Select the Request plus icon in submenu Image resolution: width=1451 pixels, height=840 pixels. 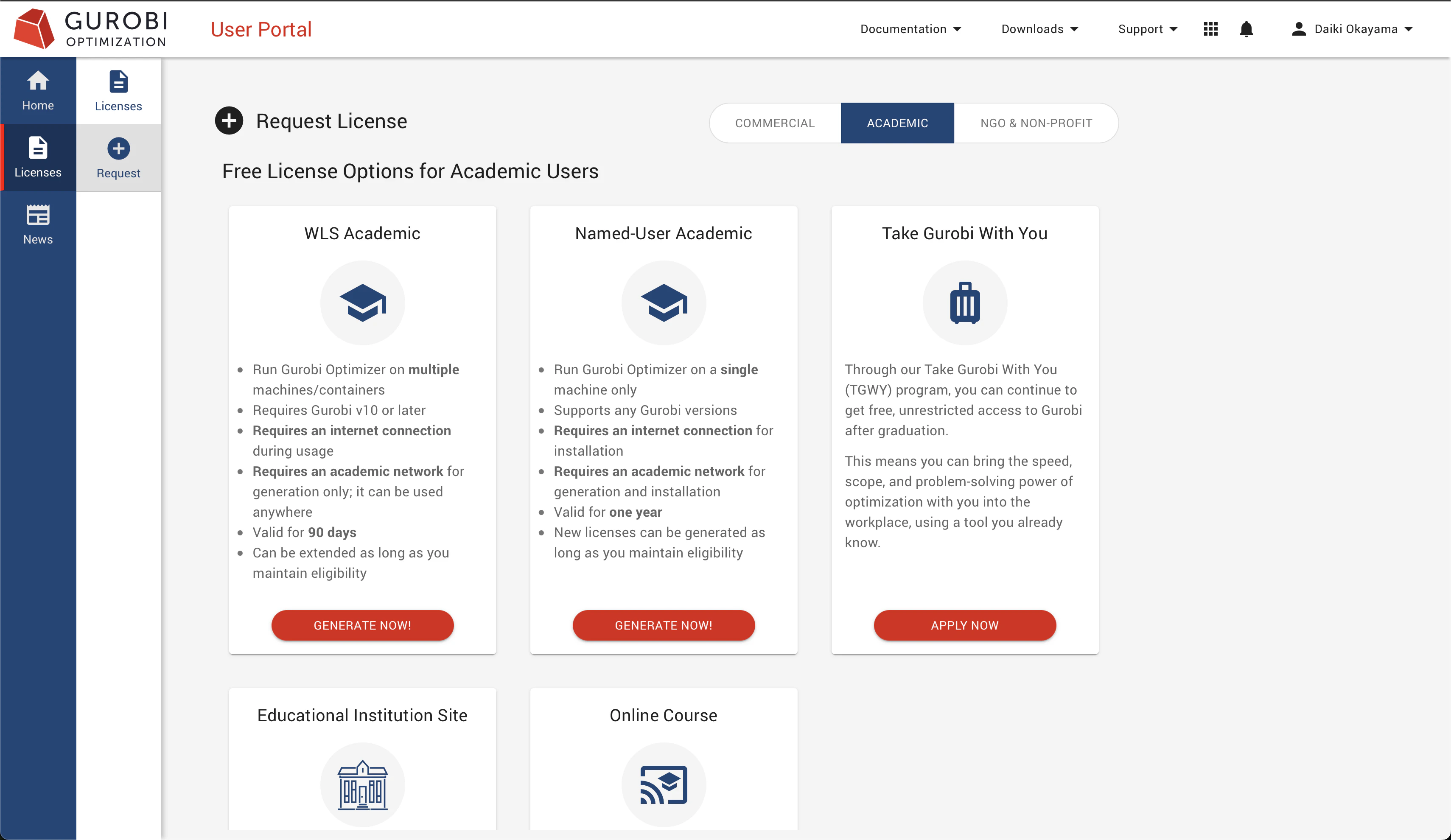pyautogui.click(x=118, y=148)
